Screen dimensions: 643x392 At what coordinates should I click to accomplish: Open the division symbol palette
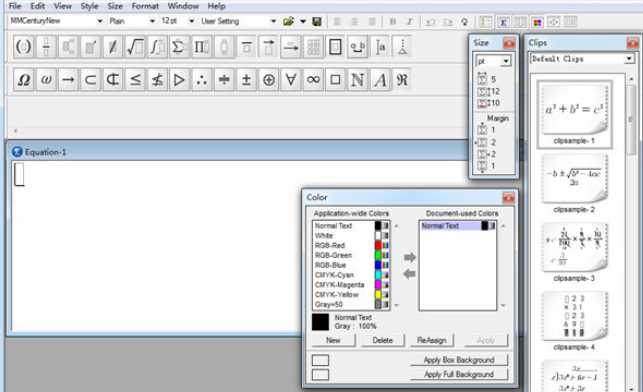(x=224, y=80)
